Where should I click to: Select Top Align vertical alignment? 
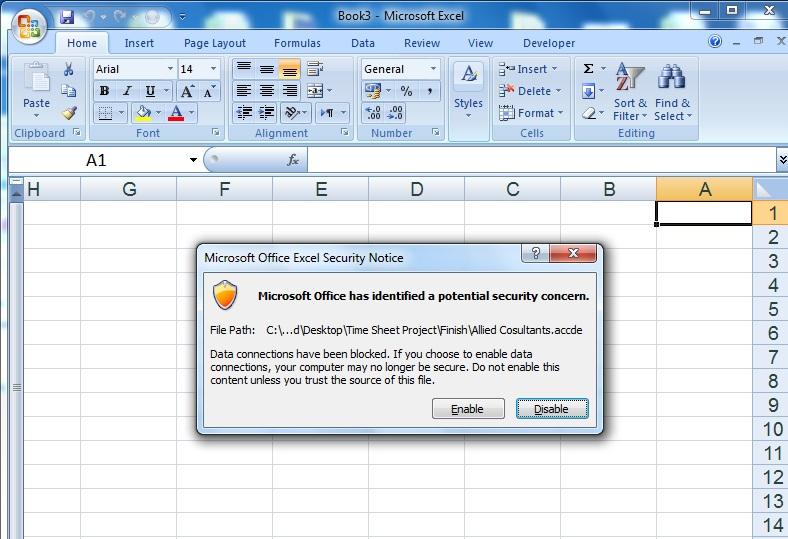coord(244,69)
